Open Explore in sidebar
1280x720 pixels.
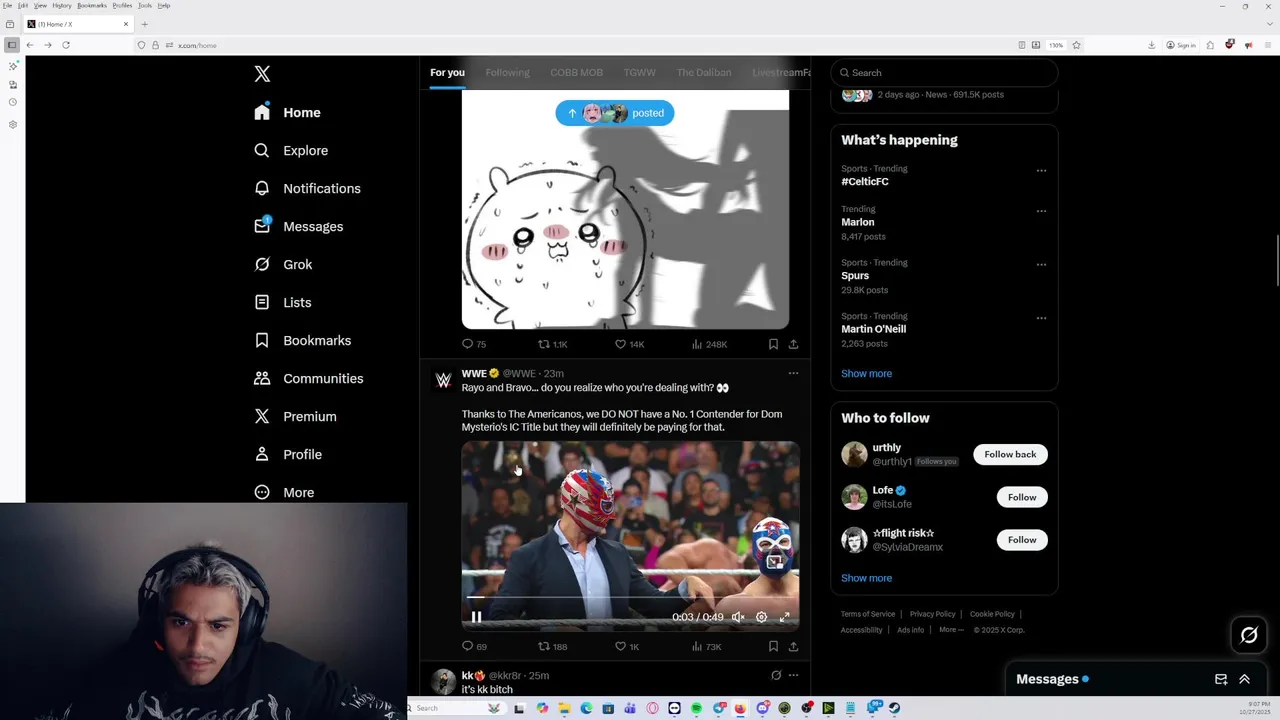coord(291,150)
